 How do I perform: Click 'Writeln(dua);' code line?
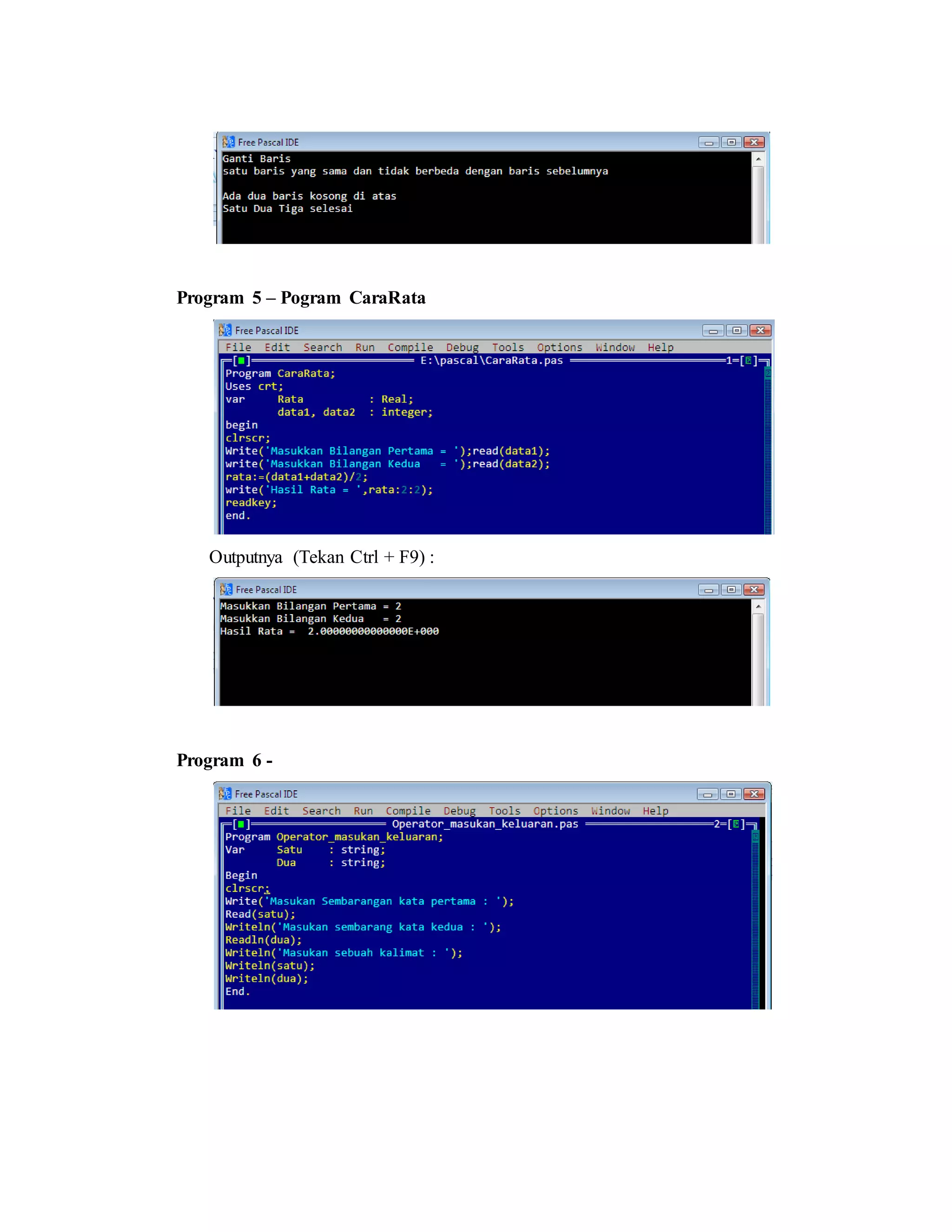click(267, 979)
